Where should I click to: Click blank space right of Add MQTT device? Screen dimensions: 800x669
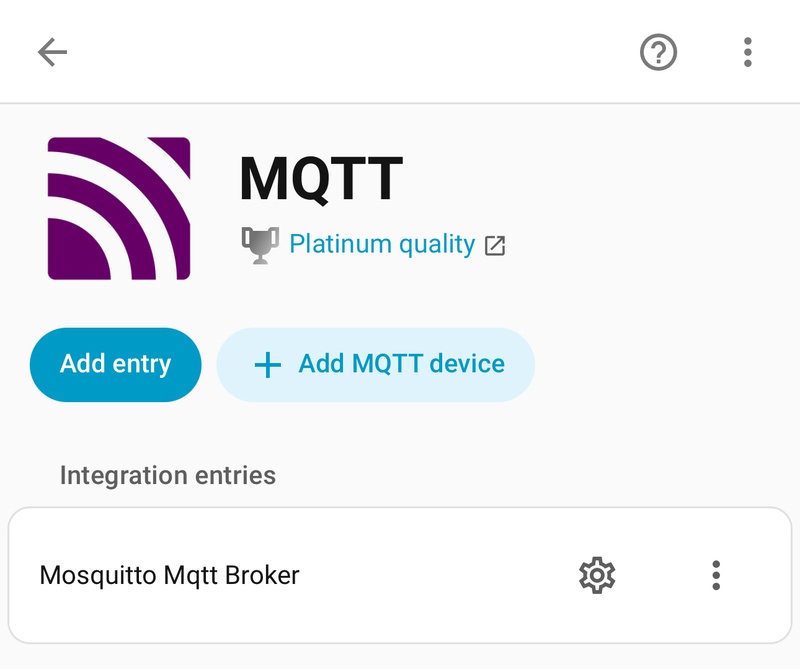[660, 365]
